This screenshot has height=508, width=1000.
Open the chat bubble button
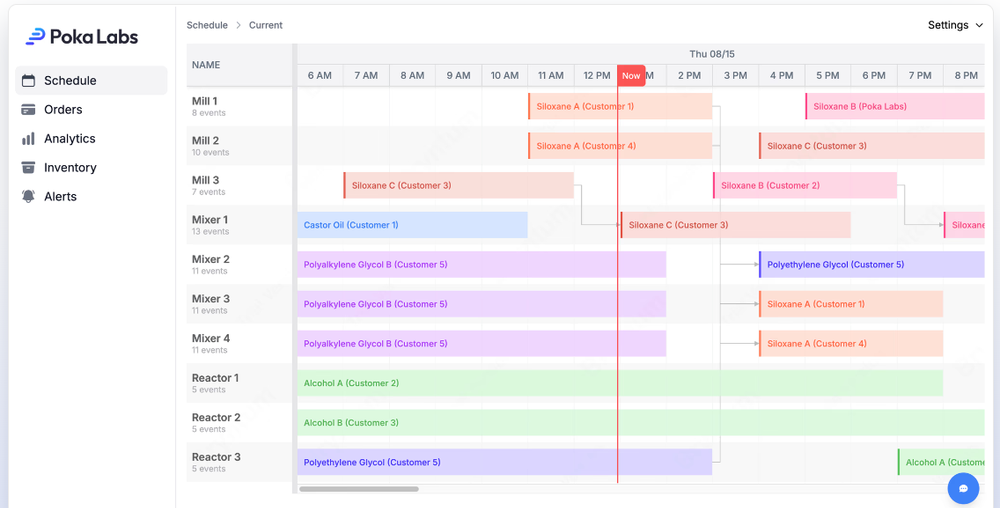pos(963,488)
